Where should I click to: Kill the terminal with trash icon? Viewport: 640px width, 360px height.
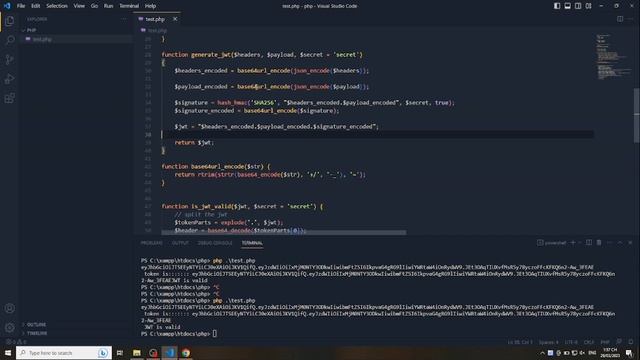coord(599,242)
